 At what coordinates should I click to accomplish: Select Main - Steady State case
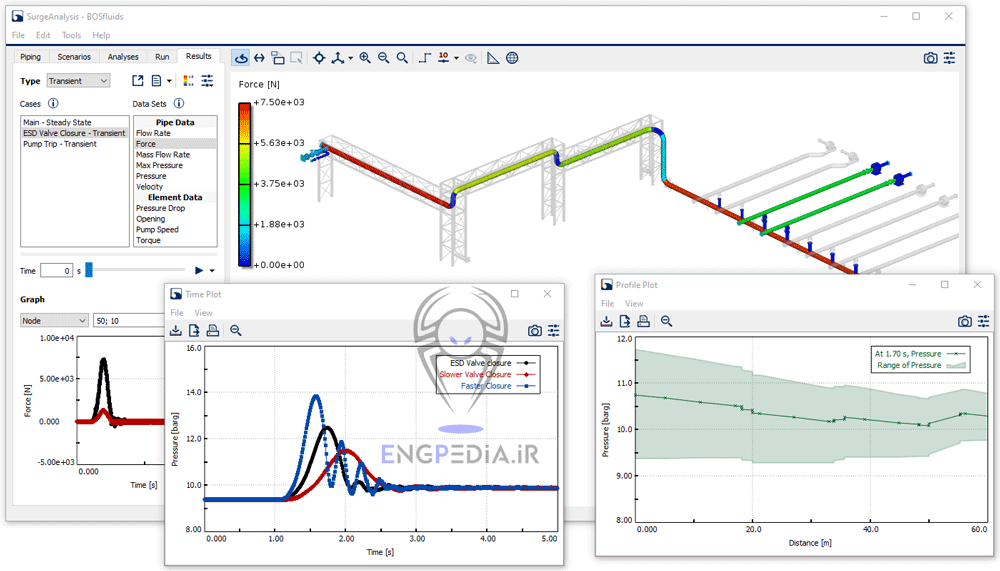75,122
